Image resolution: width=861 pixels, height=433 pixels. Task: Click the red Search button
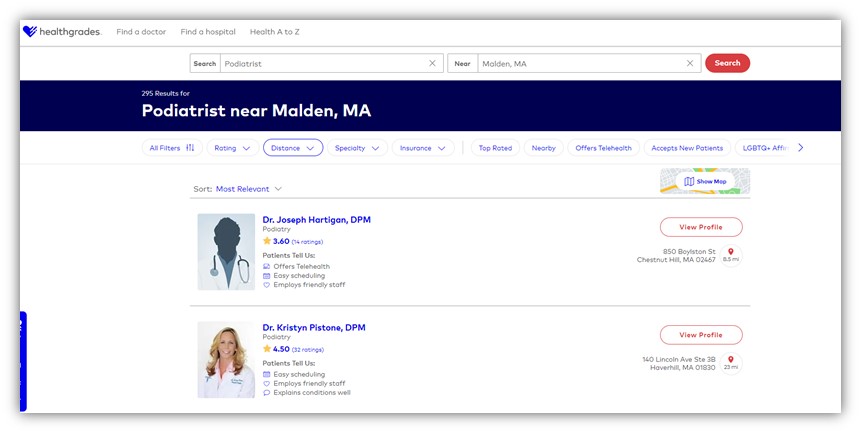click(x=728, y=63)
